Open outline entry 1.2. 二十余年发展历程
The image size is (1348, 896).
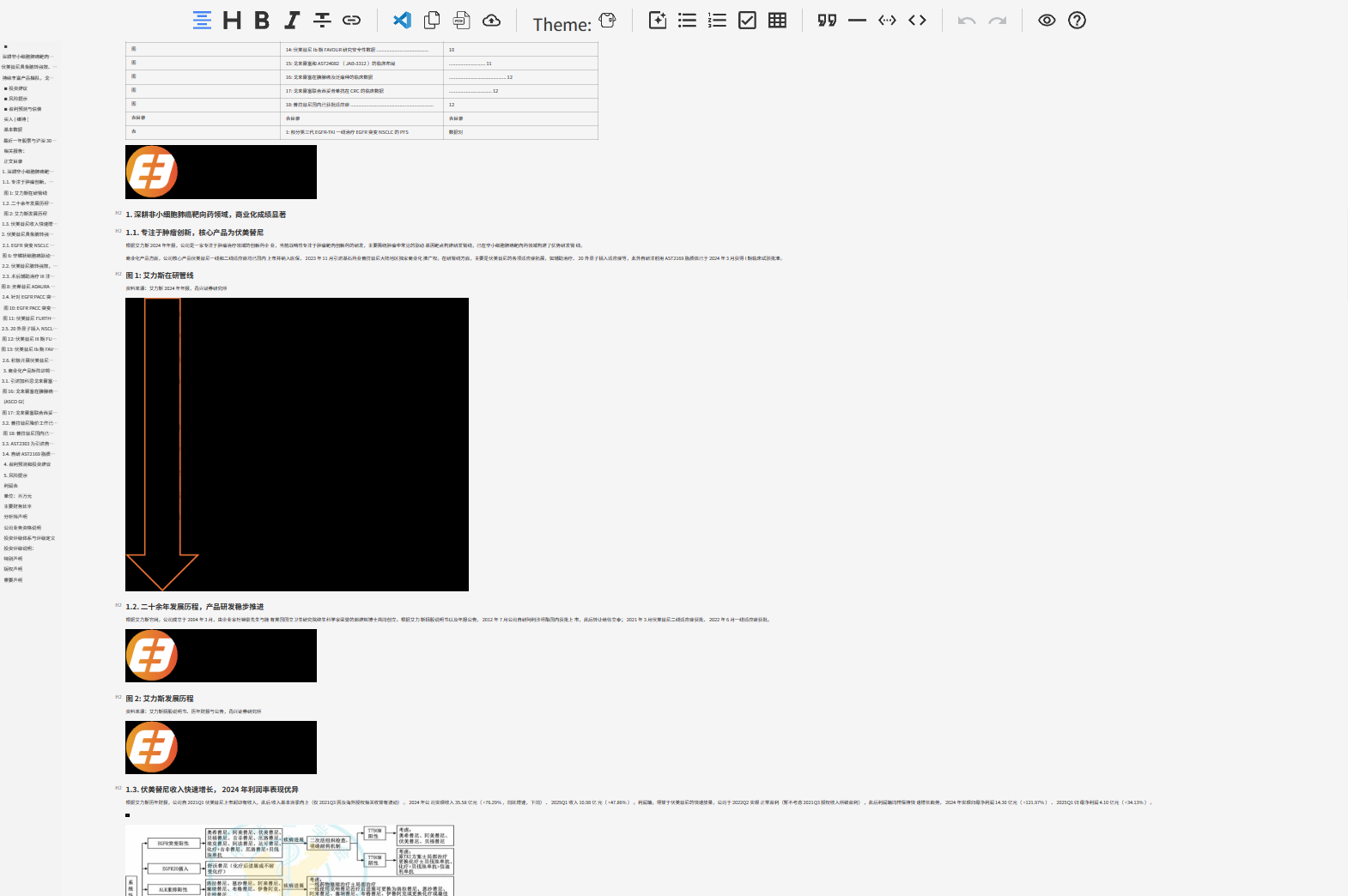[x=27, y=203]
